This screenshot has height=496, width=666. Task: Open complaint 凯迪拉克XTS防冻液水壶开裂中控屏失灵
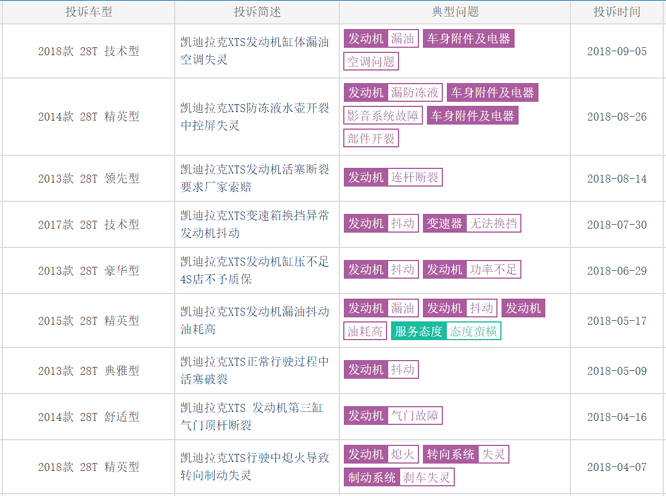click(254, 117)
